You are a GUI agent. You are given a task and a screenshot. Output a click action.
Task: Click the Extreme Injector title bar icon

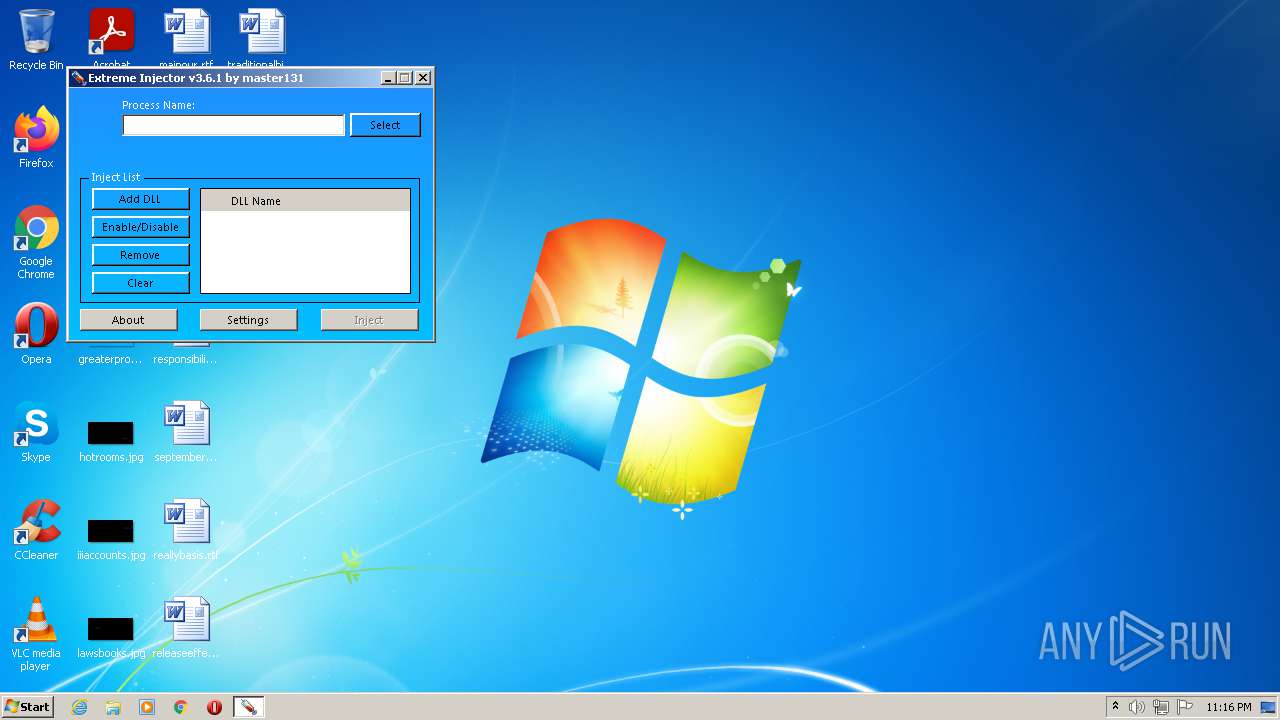click(x=78, y=78)
